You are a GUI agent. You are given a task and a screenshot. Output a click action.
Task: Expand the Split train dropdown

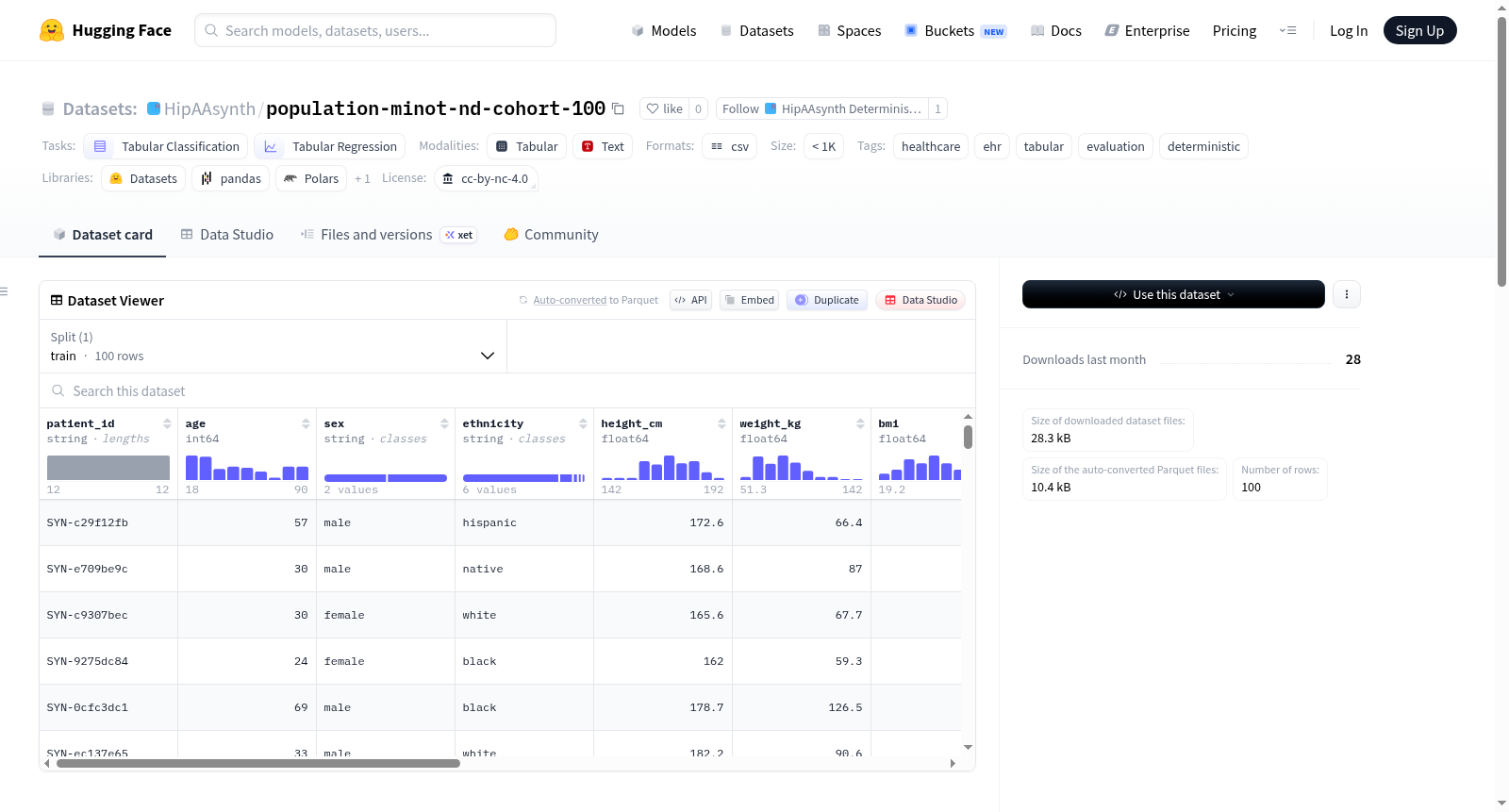click(273, 346)
